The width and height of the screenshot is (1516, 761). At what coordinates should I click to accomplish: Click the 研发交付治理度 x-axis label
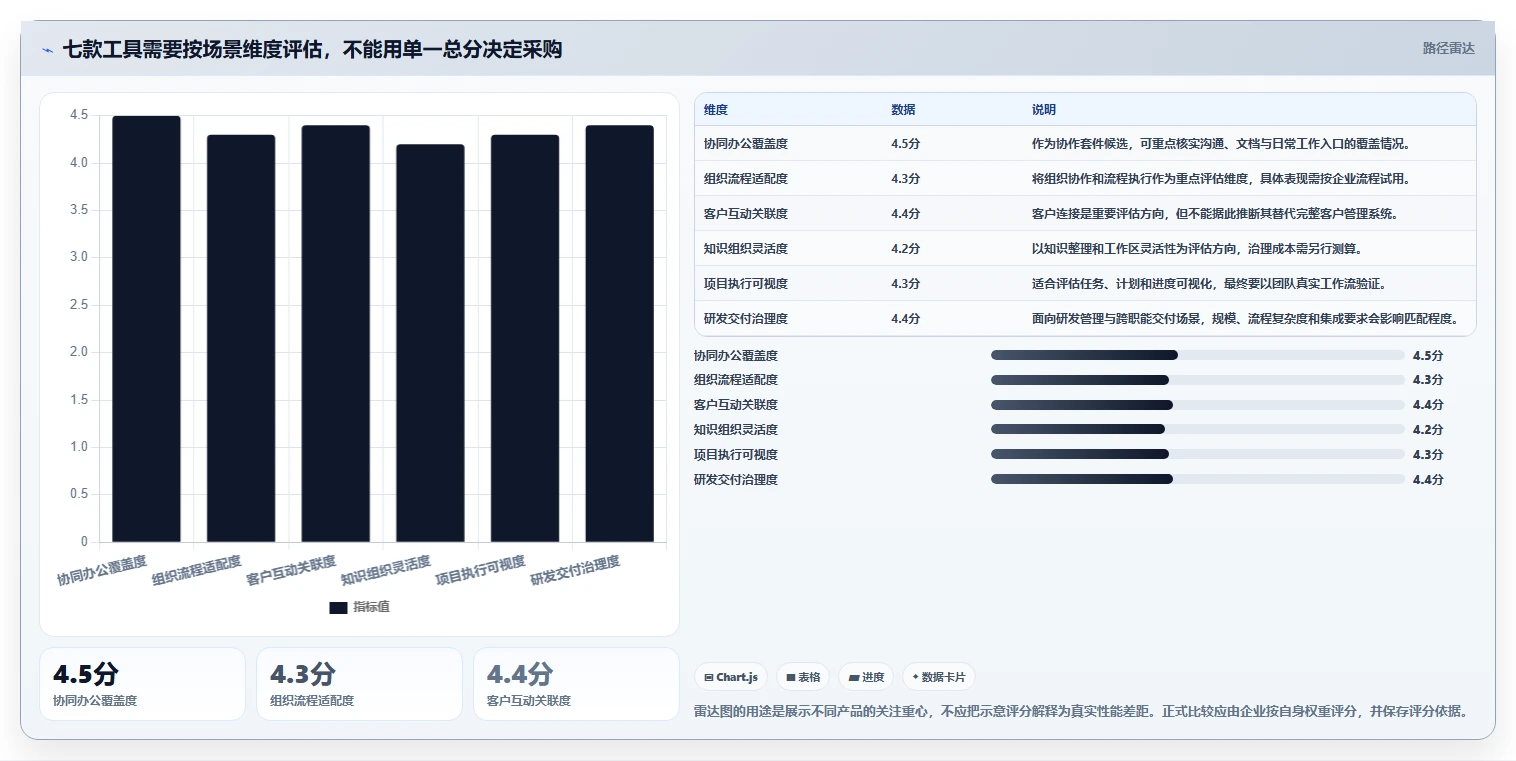575,570
